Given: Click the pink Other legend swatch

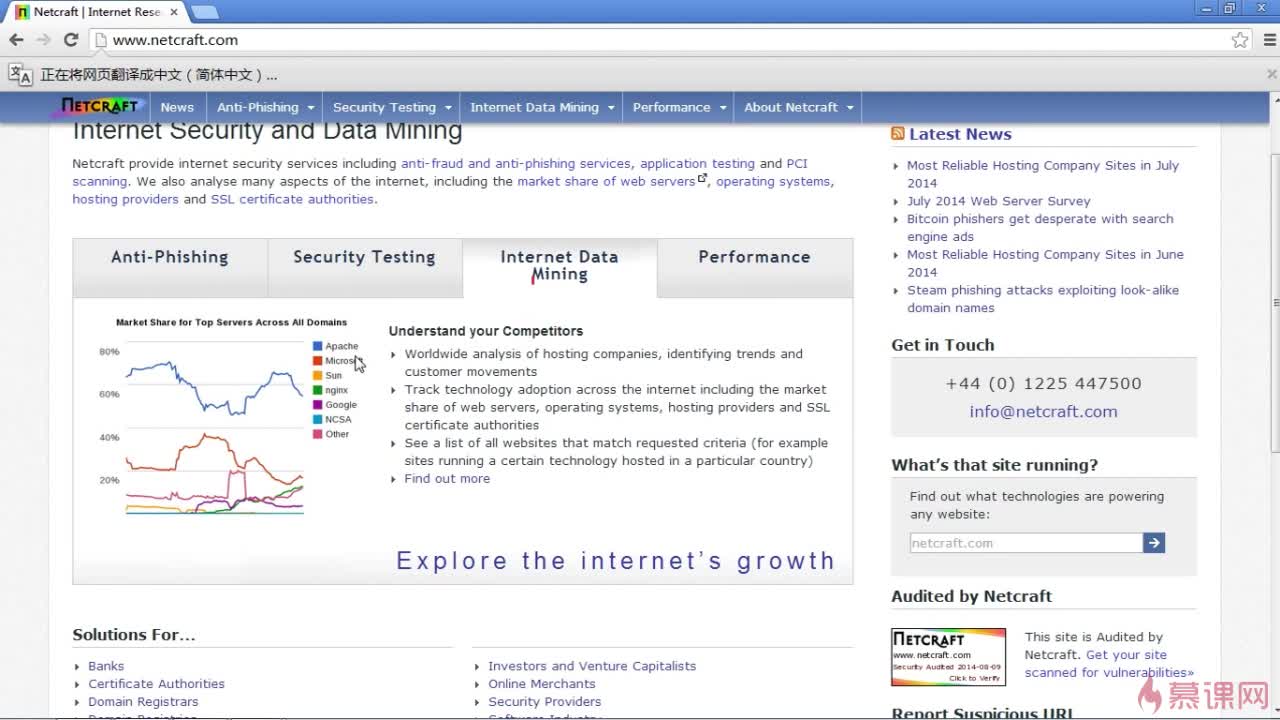Looking at the screenshot, I should pos(318,434).
